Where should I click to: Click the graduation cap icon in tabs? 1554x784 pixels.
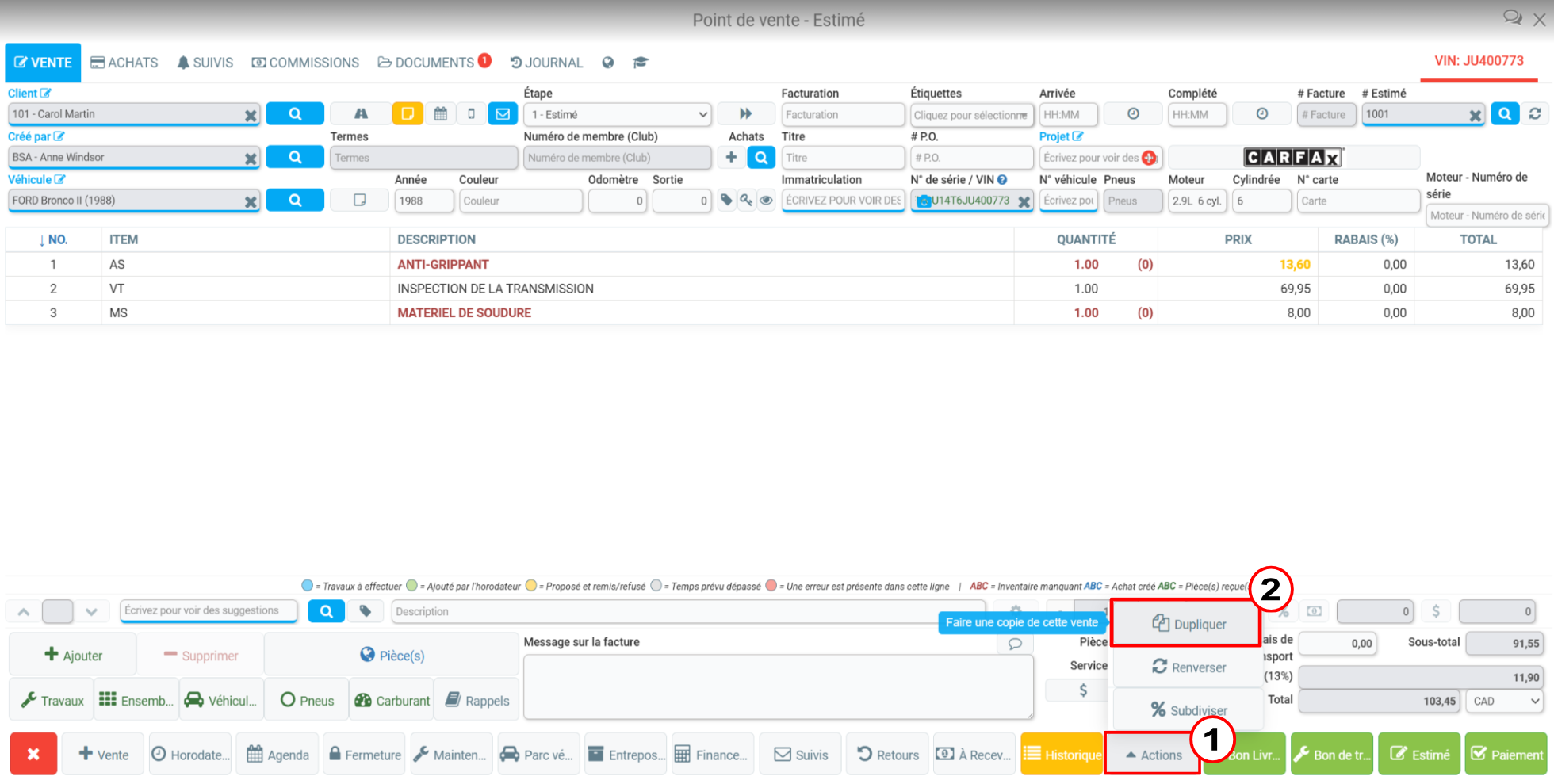pyautogui.click(x=641, y=63)
